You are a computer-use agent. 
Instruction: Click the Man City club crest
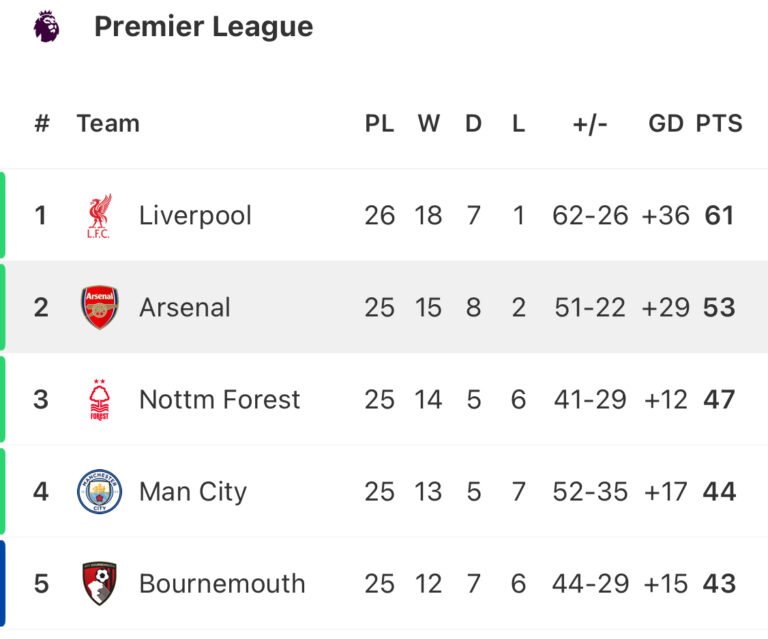tap(99, 492)
